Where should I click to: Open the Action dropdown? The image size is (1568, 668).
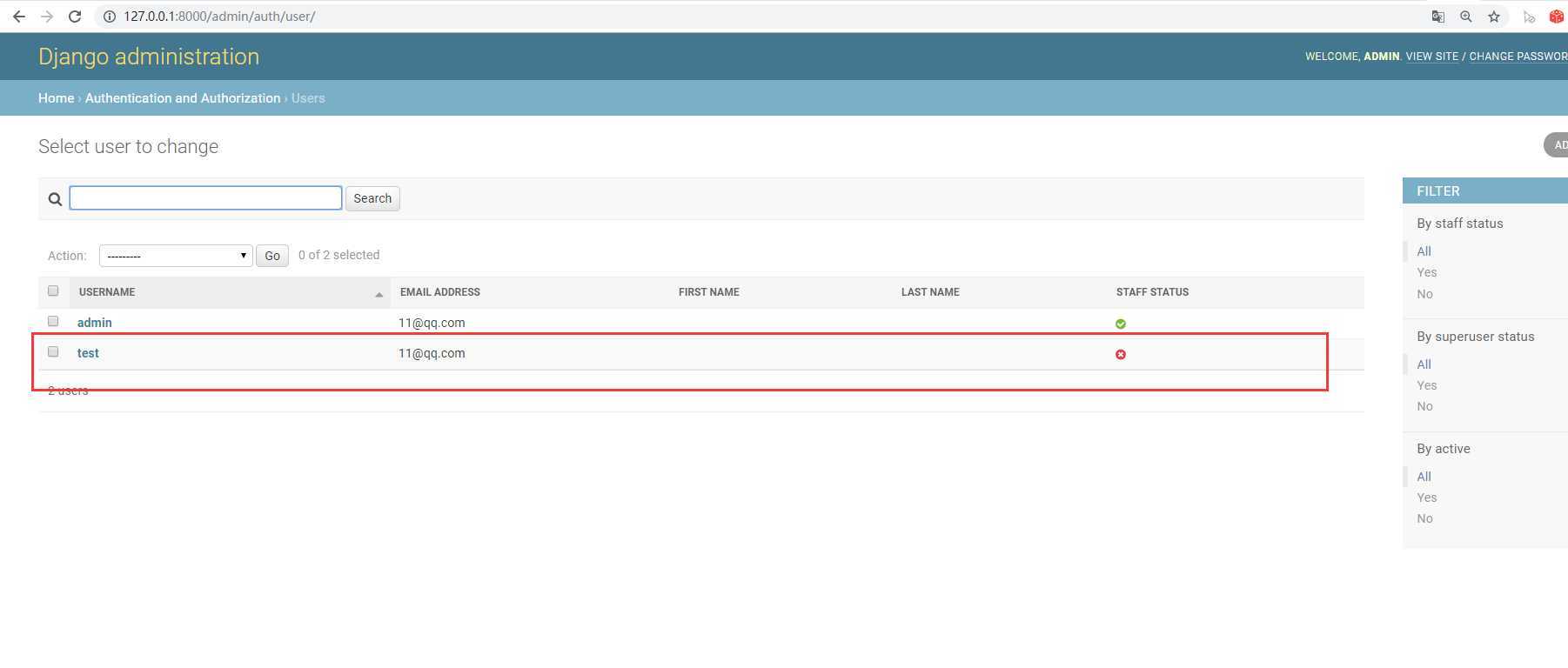coord(176,256)
